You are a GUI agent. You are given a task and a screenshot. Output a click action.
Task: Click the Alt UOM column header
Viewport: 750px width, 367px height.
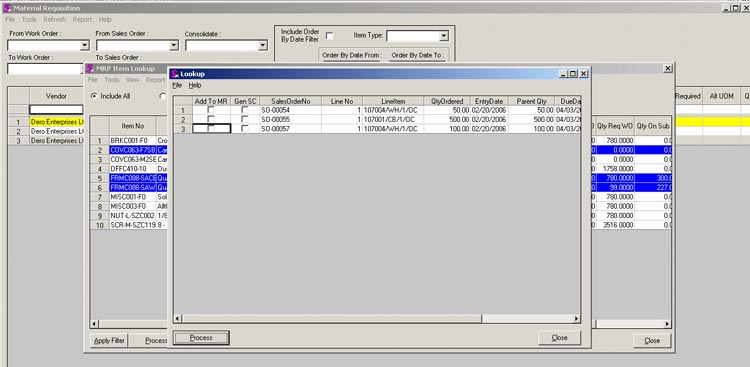721,96
